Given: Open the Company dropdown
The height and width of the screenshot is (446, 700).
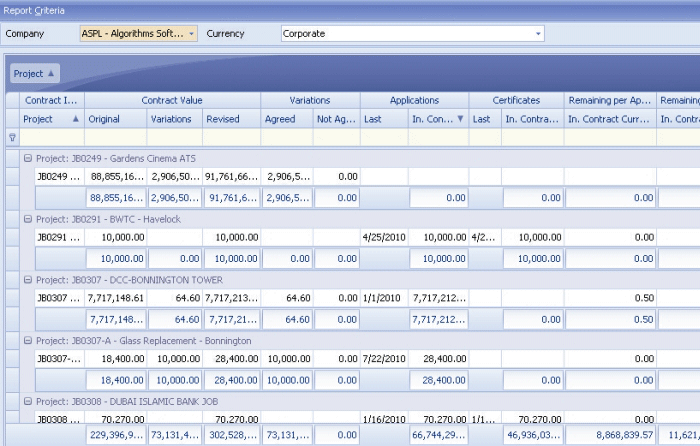Looking at the screenshot, I should (x=191, y=33).
